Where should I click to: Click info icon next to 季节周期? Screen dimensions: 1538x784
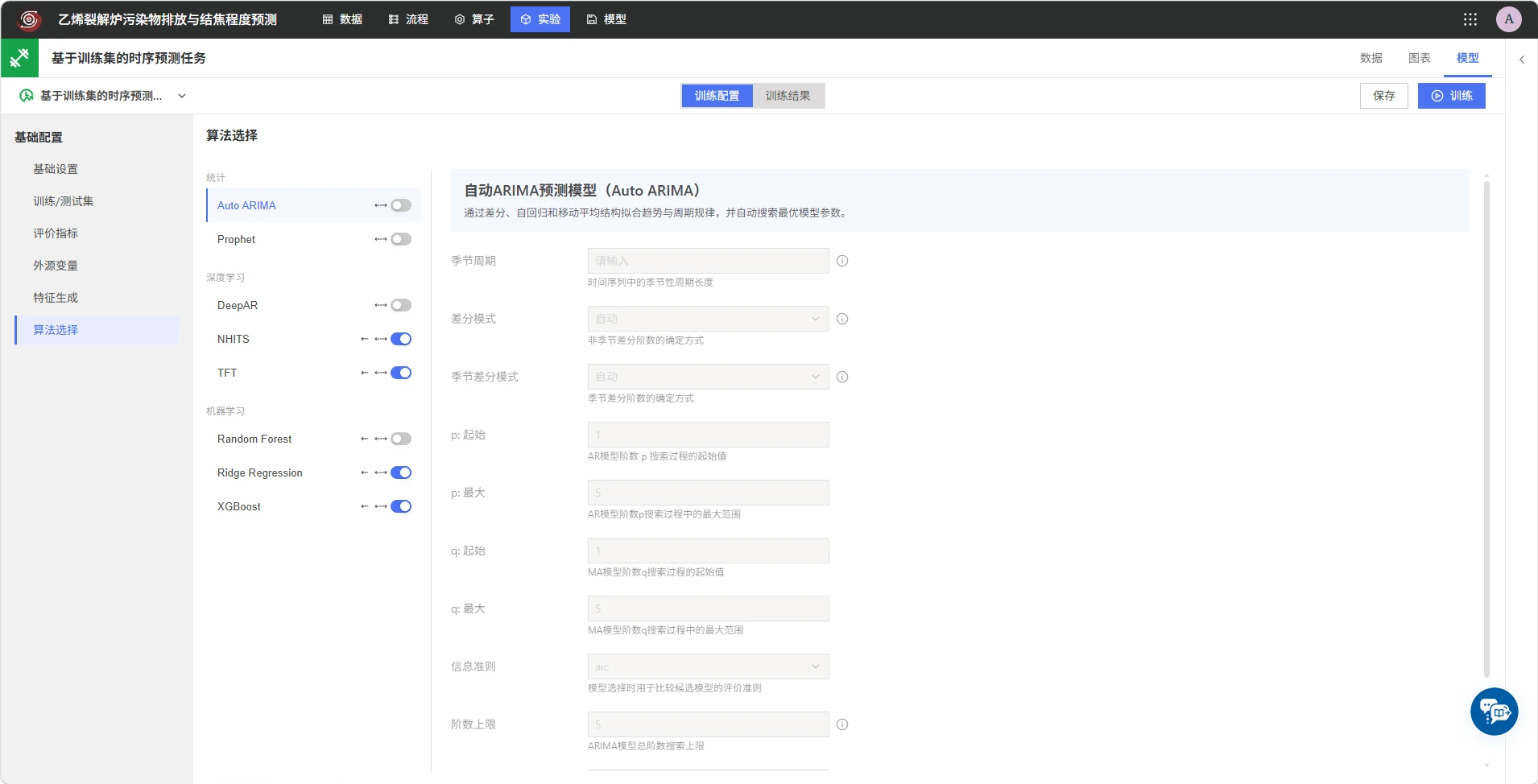(x=842, y=261)
